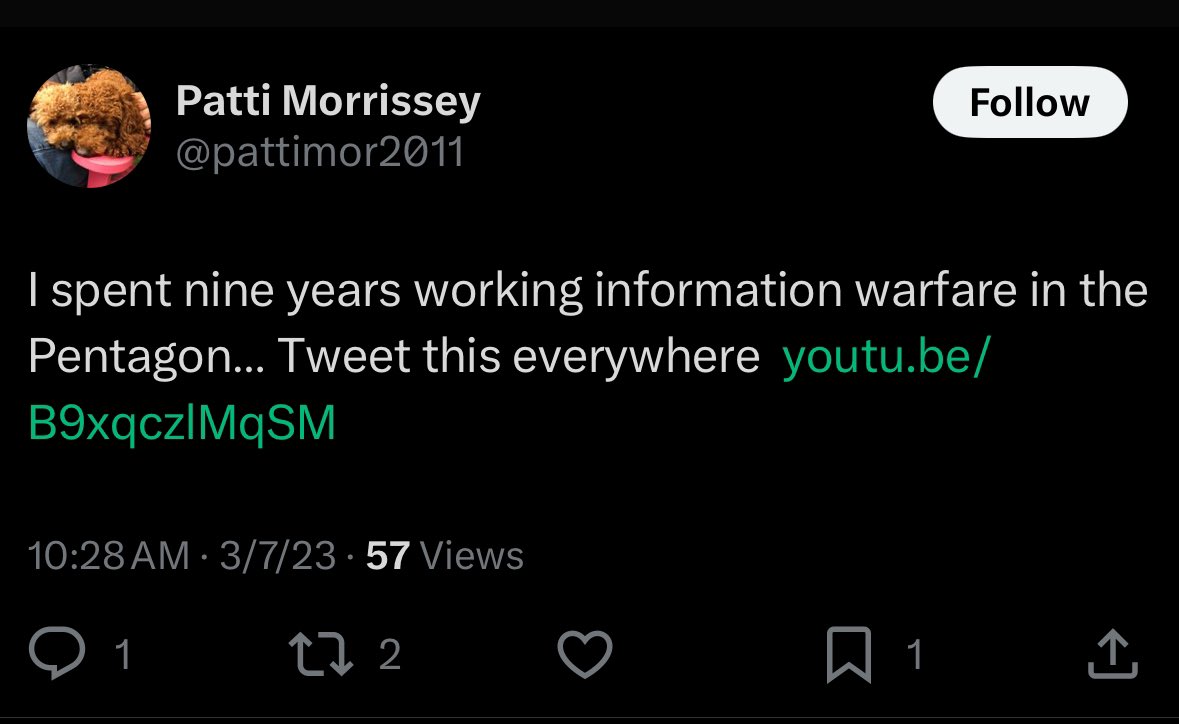Open the profile picture of the poodle
The height and width of the screenshot is (724, 1179).
click(89, 127)
